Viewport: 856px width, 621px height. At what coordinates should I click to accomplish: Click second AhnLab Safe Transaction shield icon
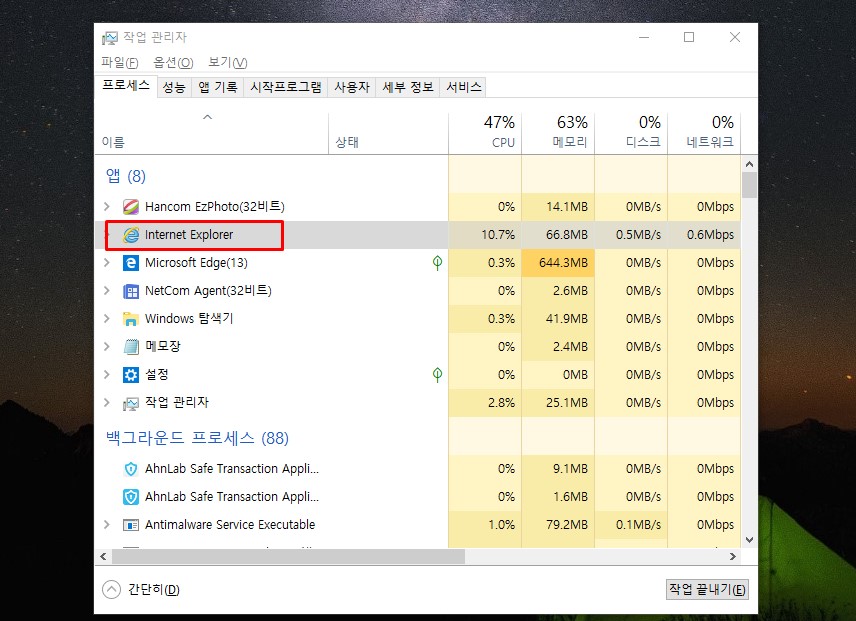pos(130,497)
